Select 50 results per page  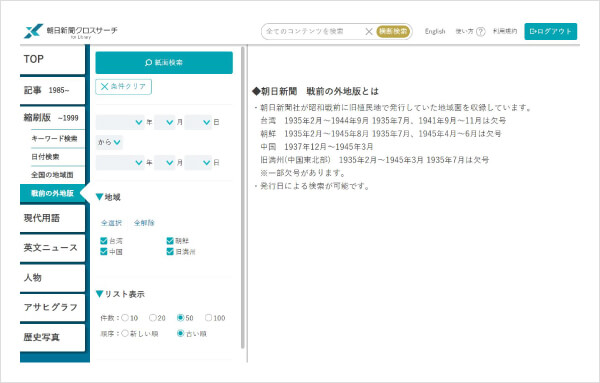pyautogui.click(x=180, y=318)
